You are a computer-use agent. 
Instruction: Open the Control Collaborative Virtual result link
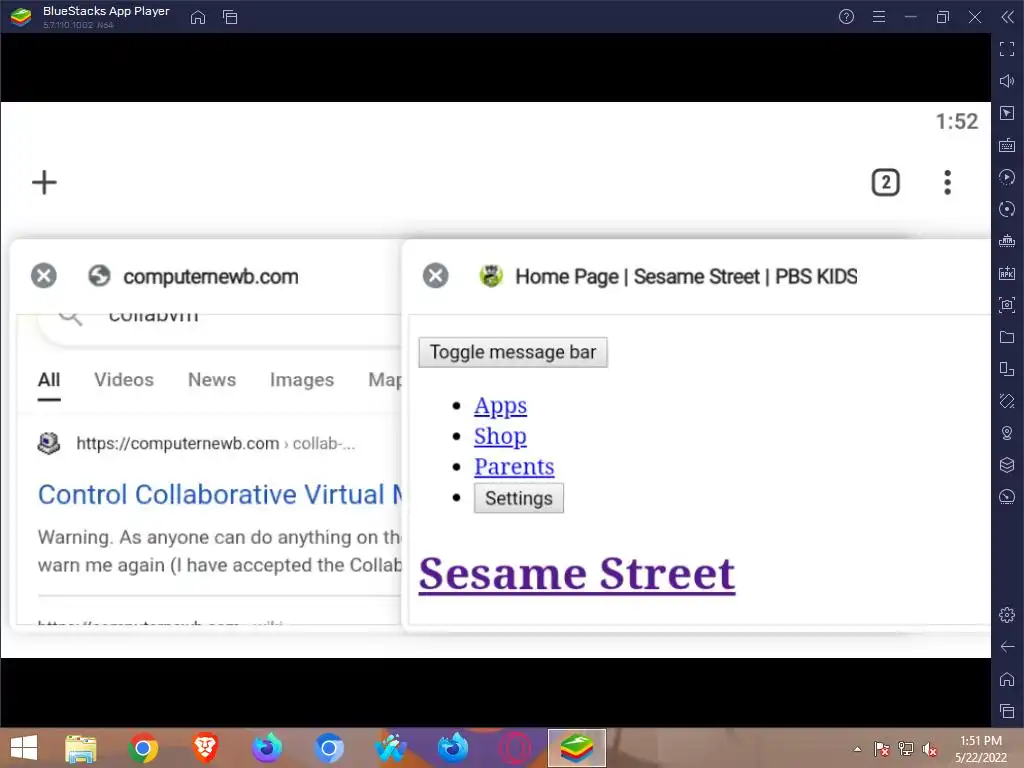click(x=219, y=494)
